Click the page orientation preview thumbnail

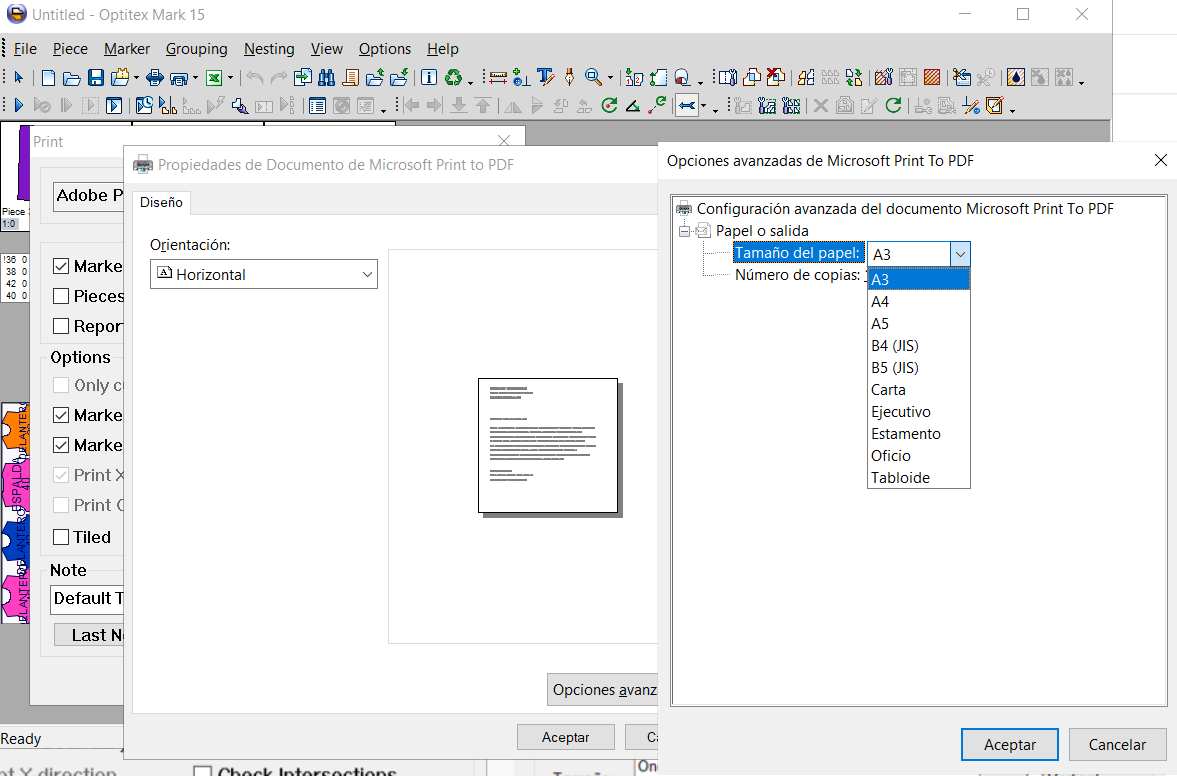(x=549, y=447)
